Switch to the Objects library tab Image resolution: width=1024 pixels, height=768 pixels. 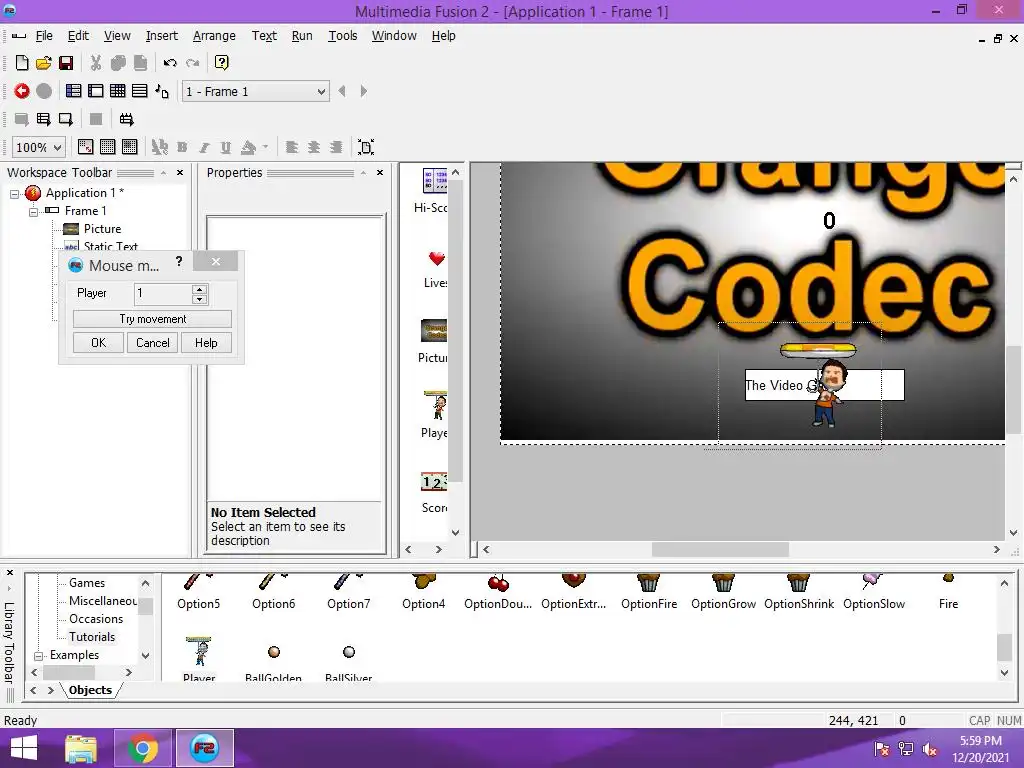(x=90, y=690)
